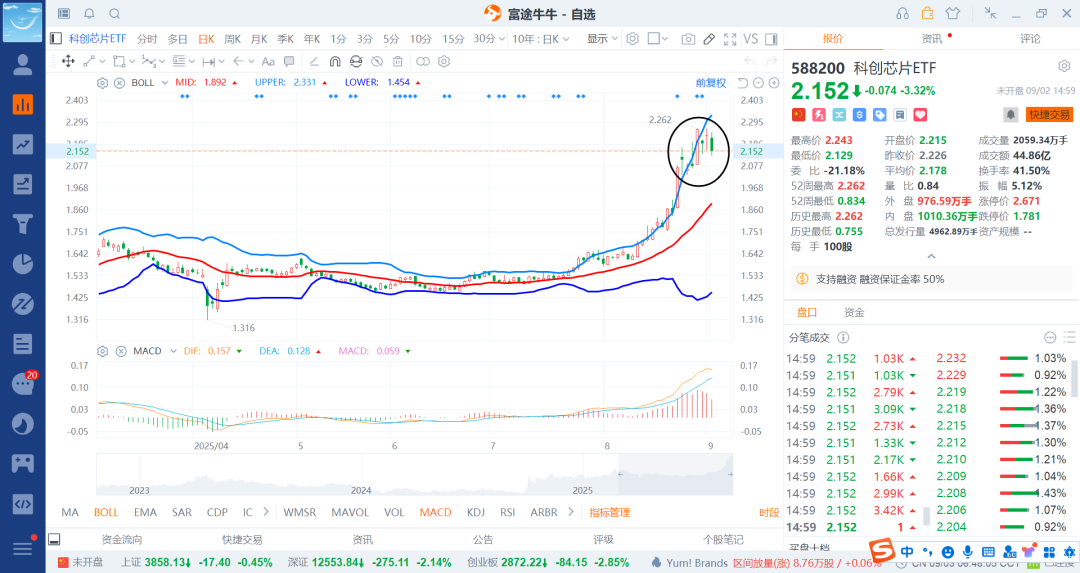The height and width of the screenshot is (573, 1080).
Task: Take a chart screenshot with camera icon
Action: 688,39
